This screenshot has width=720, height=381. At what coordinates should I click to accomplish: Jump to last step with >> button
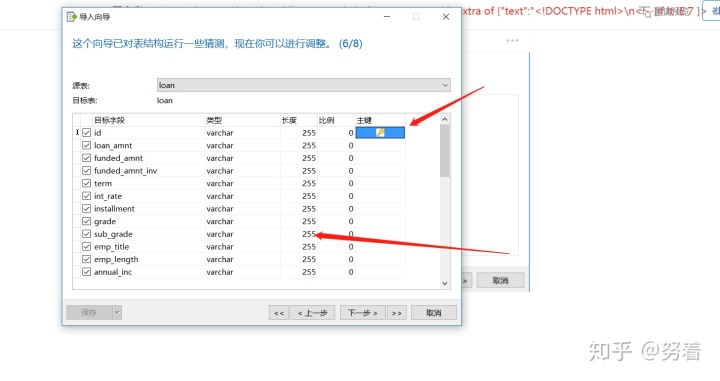[x=397, y=313]
